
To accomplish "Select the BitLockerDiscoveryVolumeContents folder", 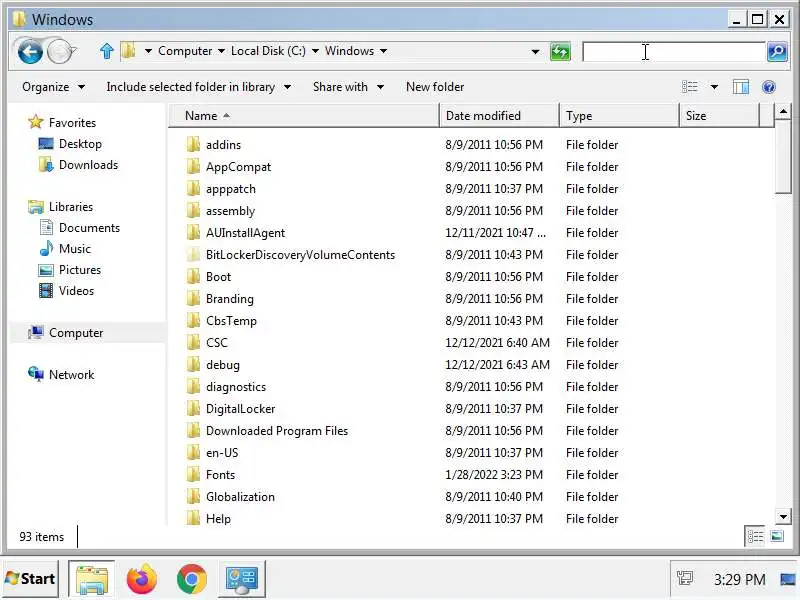I will [301, 255].
